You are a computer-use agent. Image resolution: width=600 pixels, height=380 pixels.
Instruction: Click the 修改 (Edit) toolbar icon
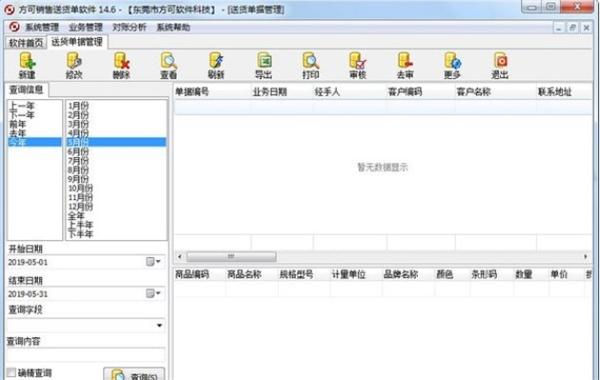coord(74,66)
